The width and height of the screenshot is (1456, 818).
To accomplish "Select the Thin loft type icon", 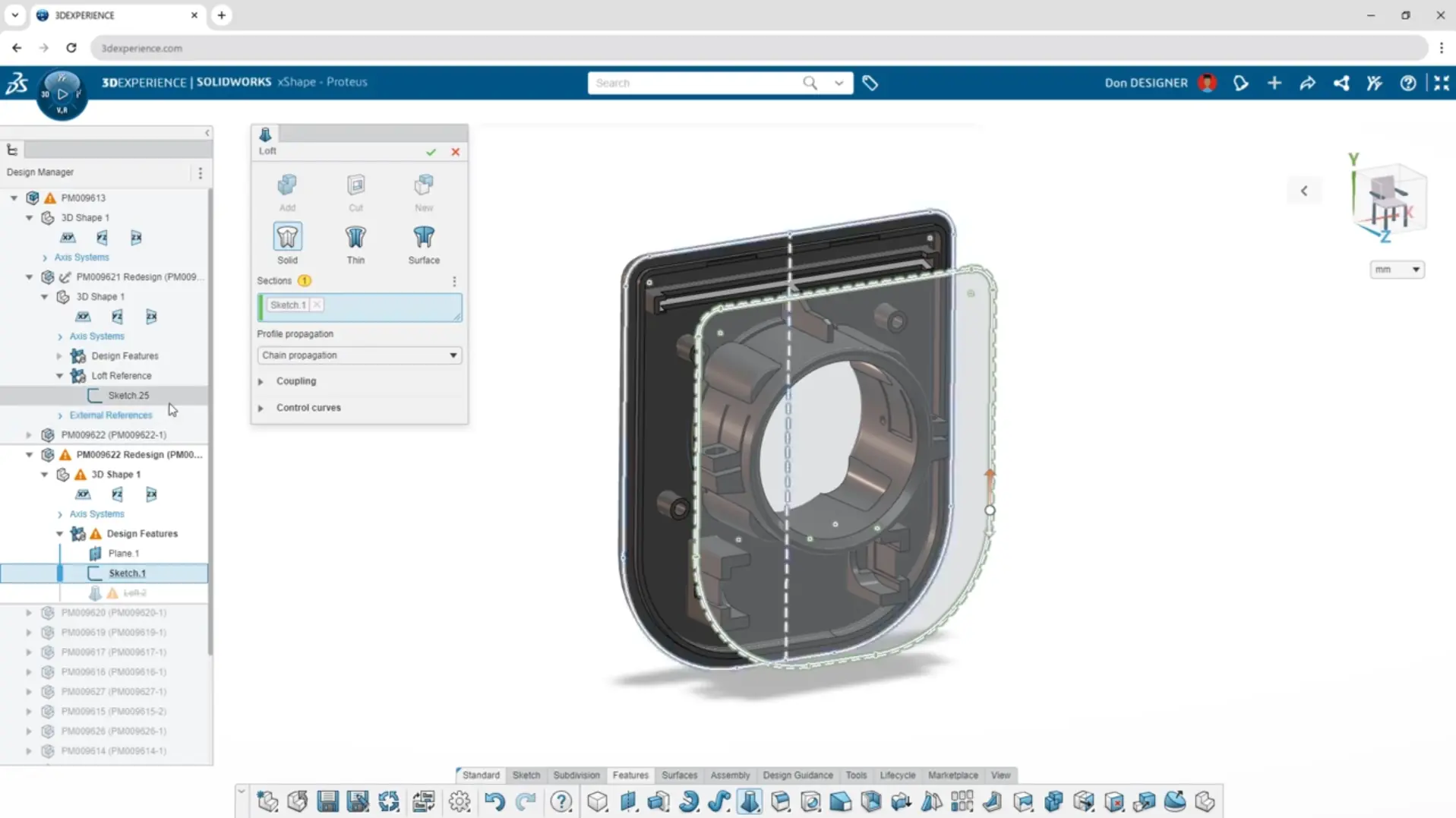I will tap(355, 237).
